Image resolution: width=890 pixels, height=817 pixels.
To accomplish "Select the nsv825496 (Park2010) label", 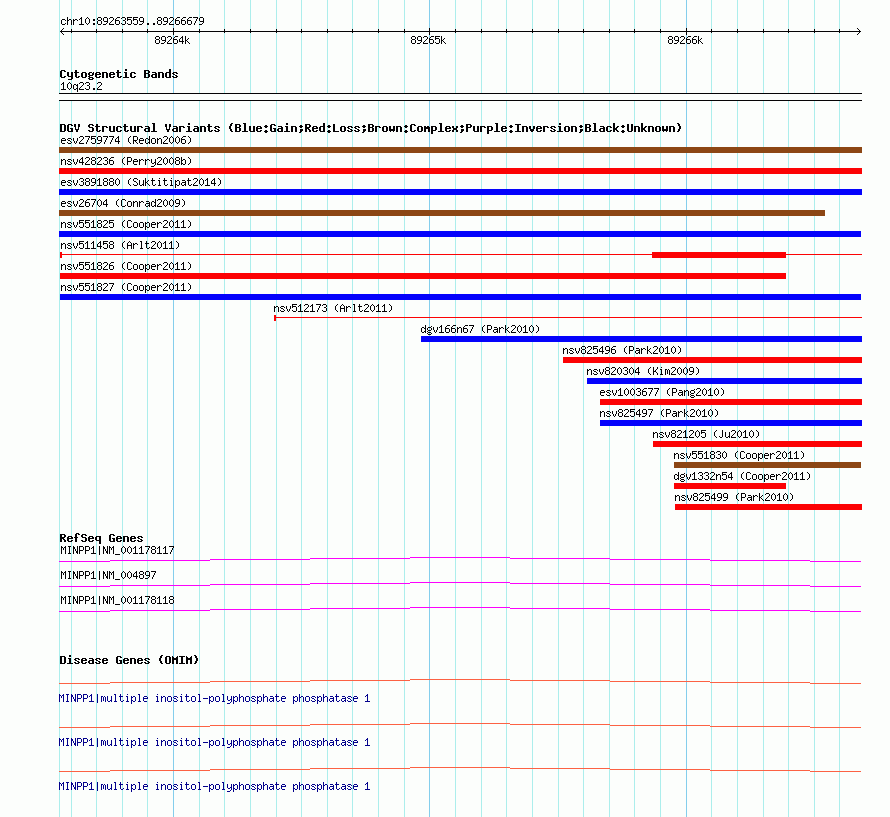I will [622, 350].
